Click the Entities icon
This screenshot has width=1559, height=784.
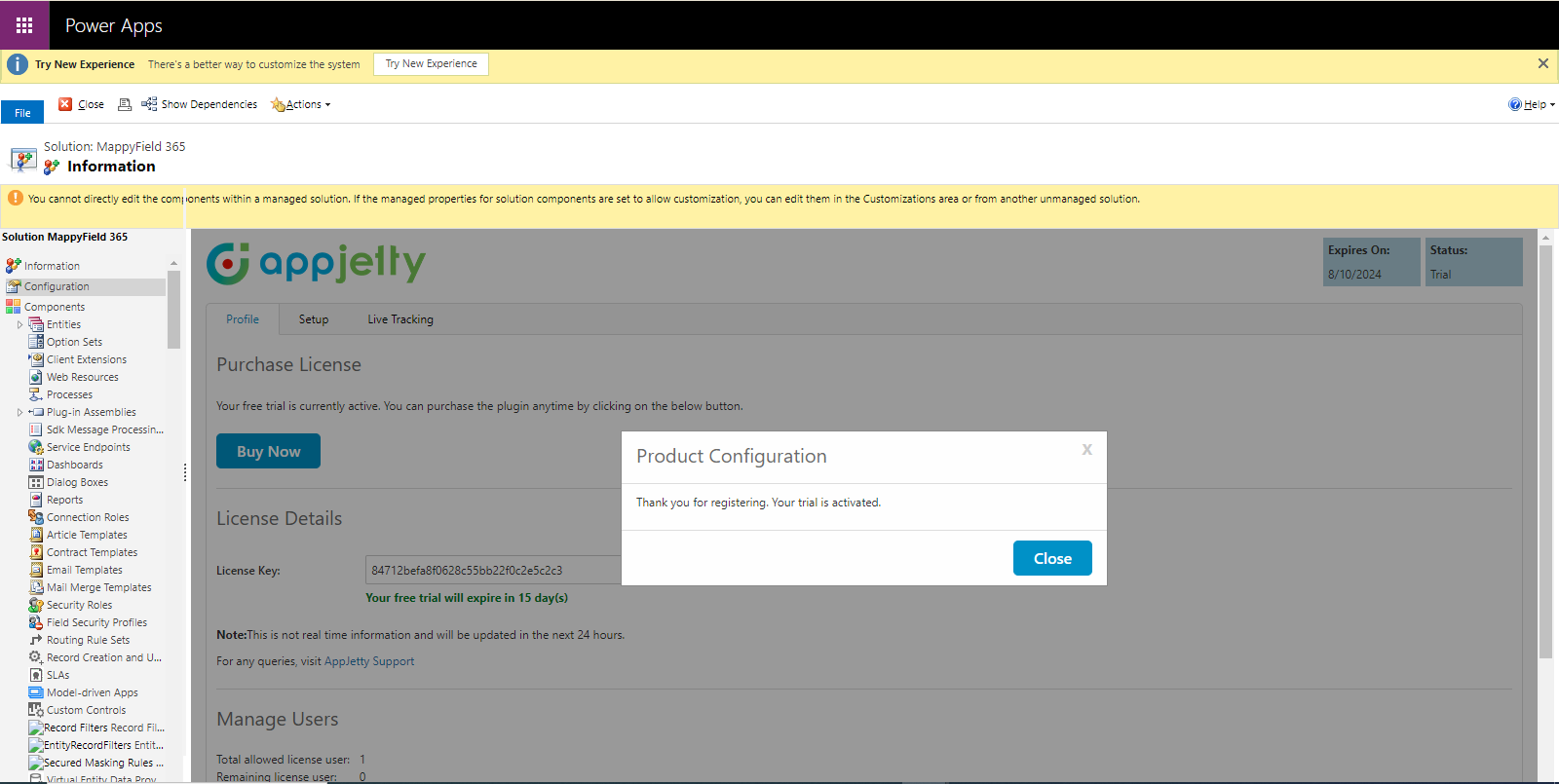[x=36, y=324]
